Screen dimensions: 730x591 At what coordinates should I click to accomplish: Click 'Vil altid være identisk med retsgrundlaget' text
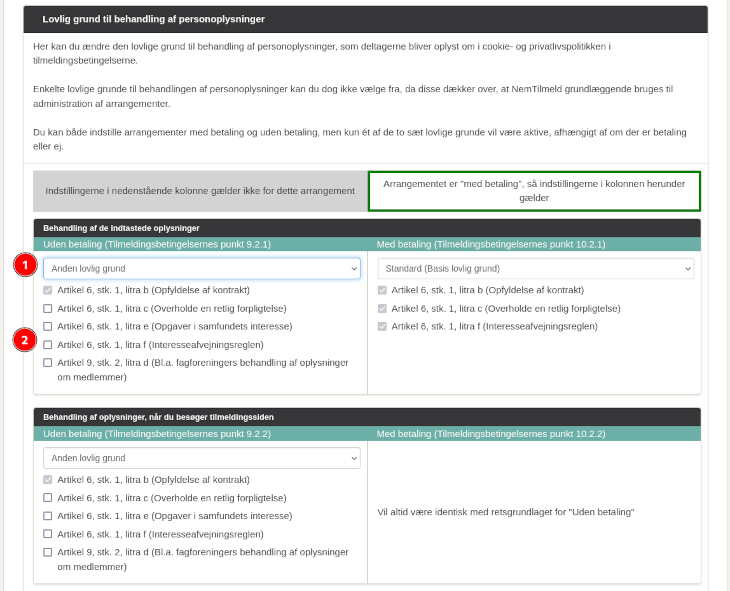pos(506,512)
